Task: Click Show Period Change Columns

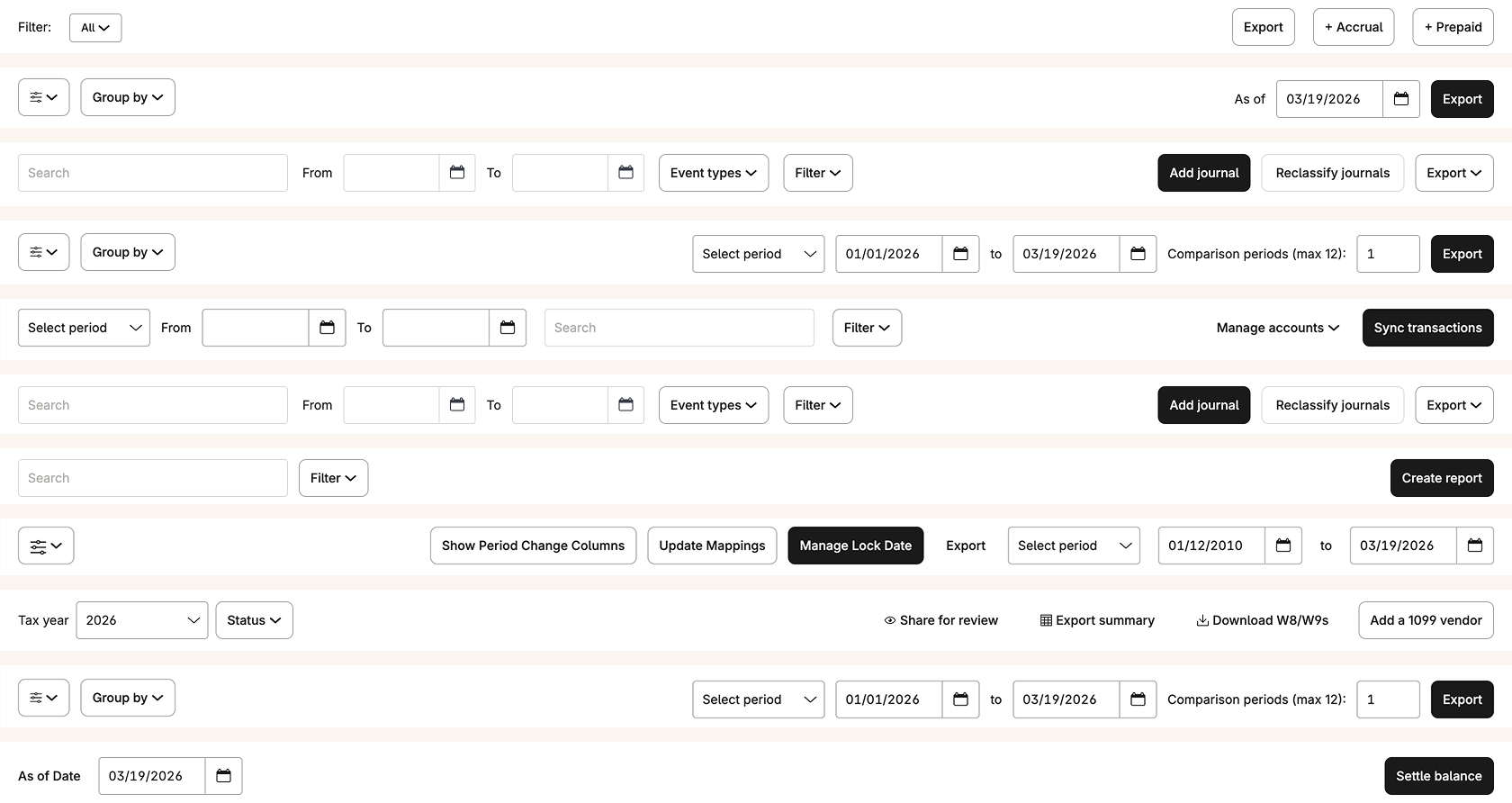Action: point(533,546)
